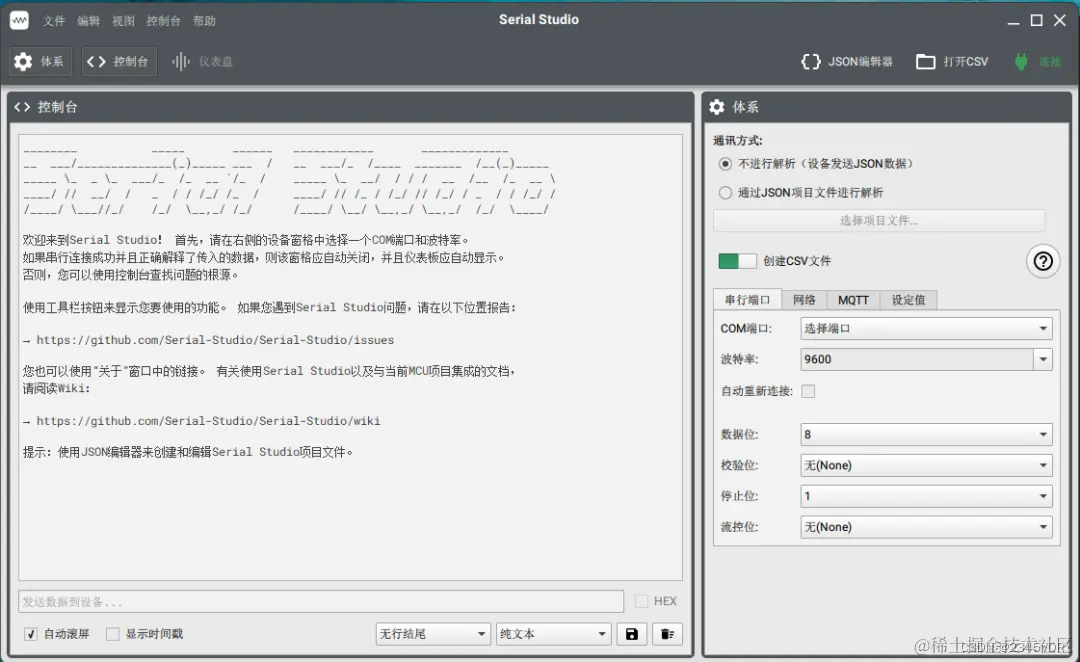Open the 仪表盘 dashboard toolbar button

click(x=202, y=62)
